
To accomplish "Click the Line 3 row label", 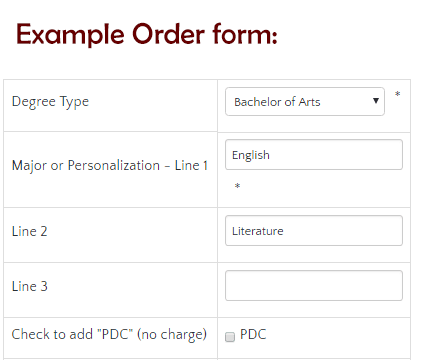I will (30, 286).
